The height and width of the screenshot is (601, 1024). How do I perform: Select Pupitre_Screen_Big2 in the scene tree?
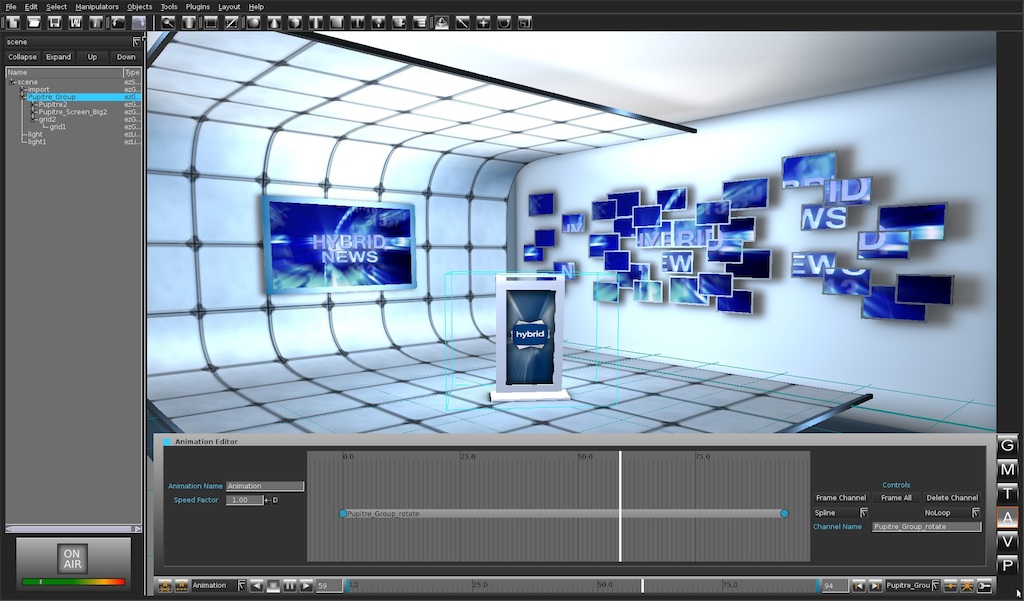tap(72, 112)
